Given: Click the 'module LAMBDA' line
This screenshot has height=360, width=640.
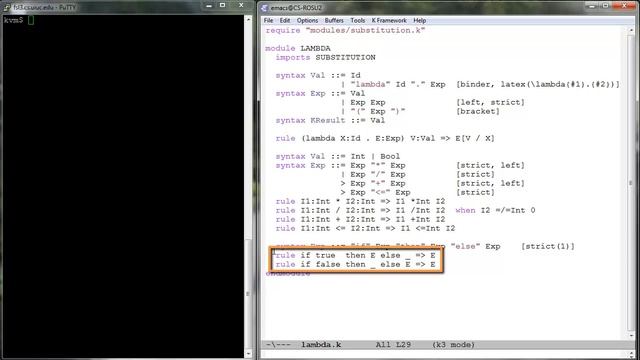Looking at the screenshot, I should [x=298, y=49].
